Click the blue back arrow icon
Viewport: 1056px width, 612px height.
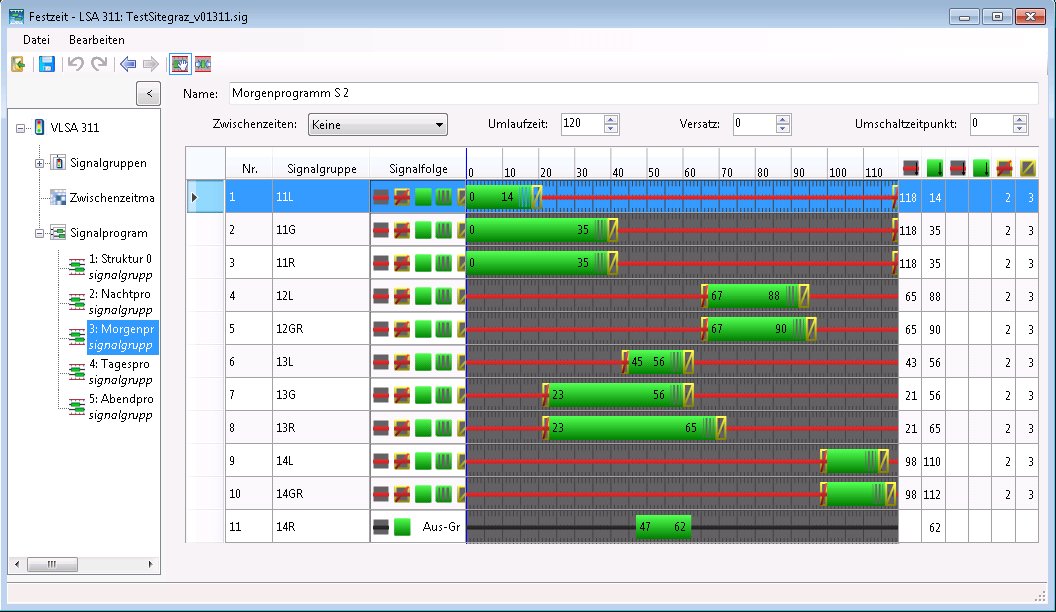click(127, 64)
